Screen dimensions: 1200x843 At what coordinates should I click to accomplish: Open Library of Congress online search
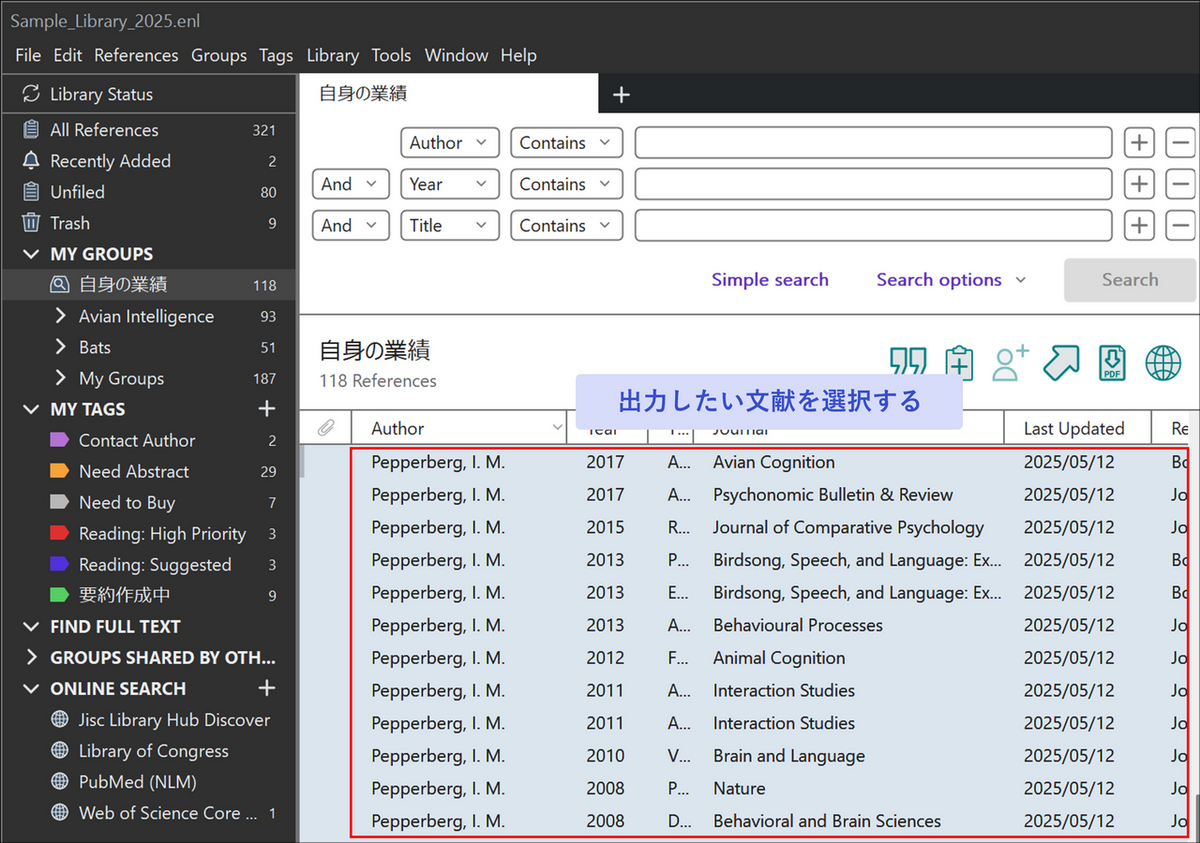click(153, 751)
